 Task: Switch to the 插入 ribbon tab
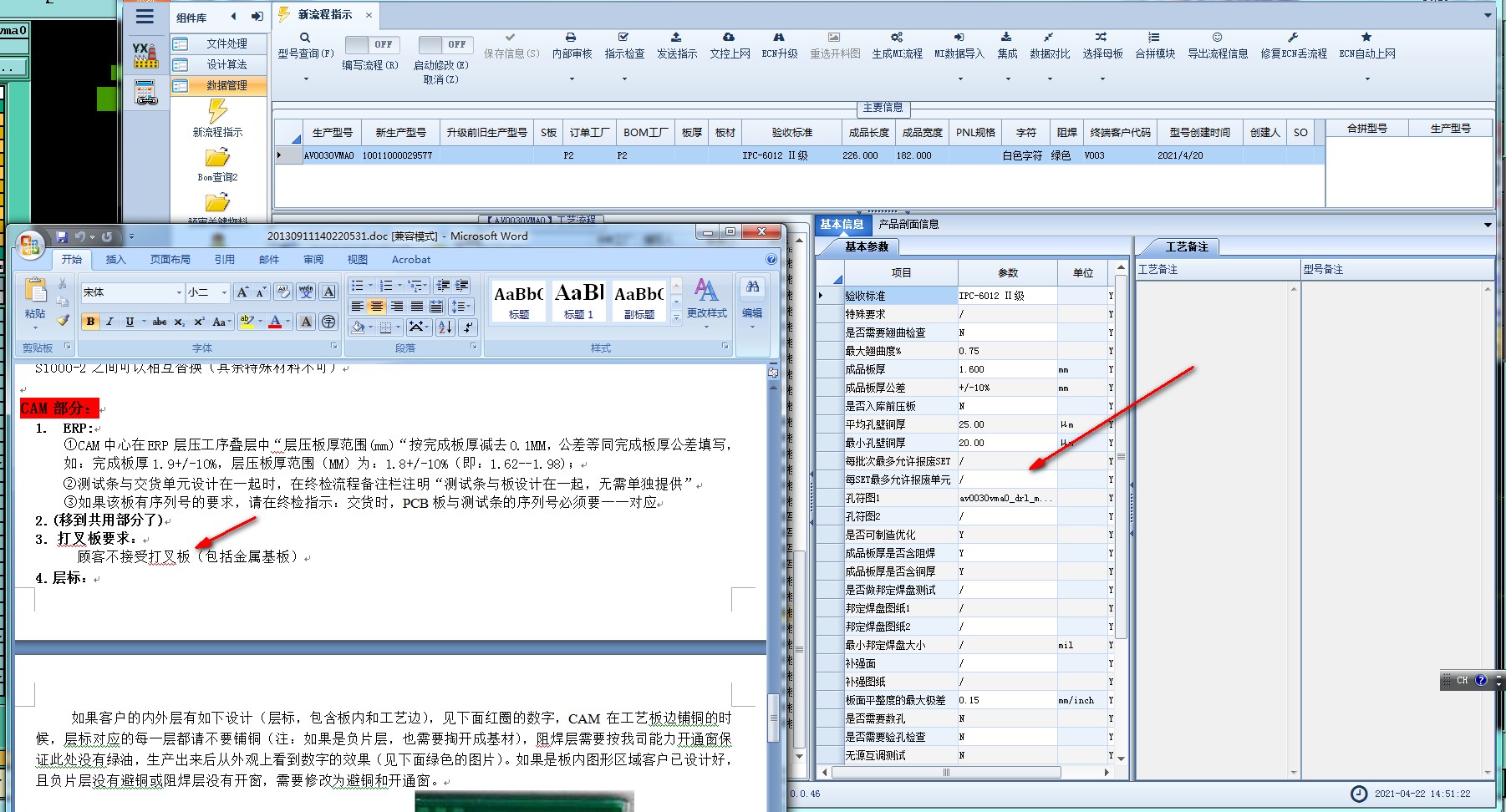[x=115, y=260]
